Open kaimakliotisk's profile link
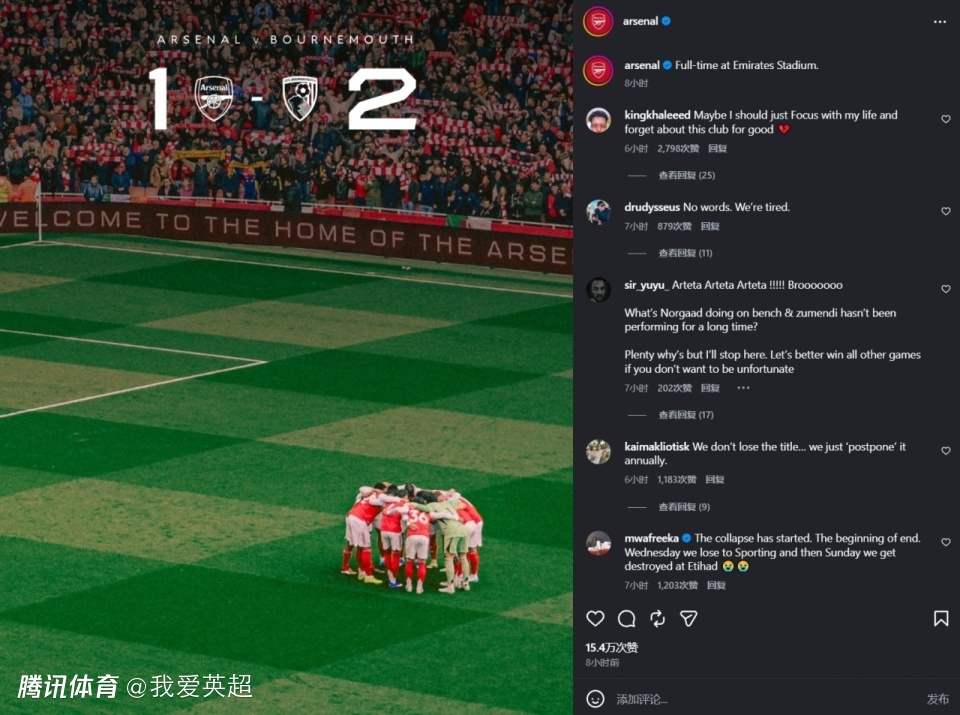 coord(657,447)
